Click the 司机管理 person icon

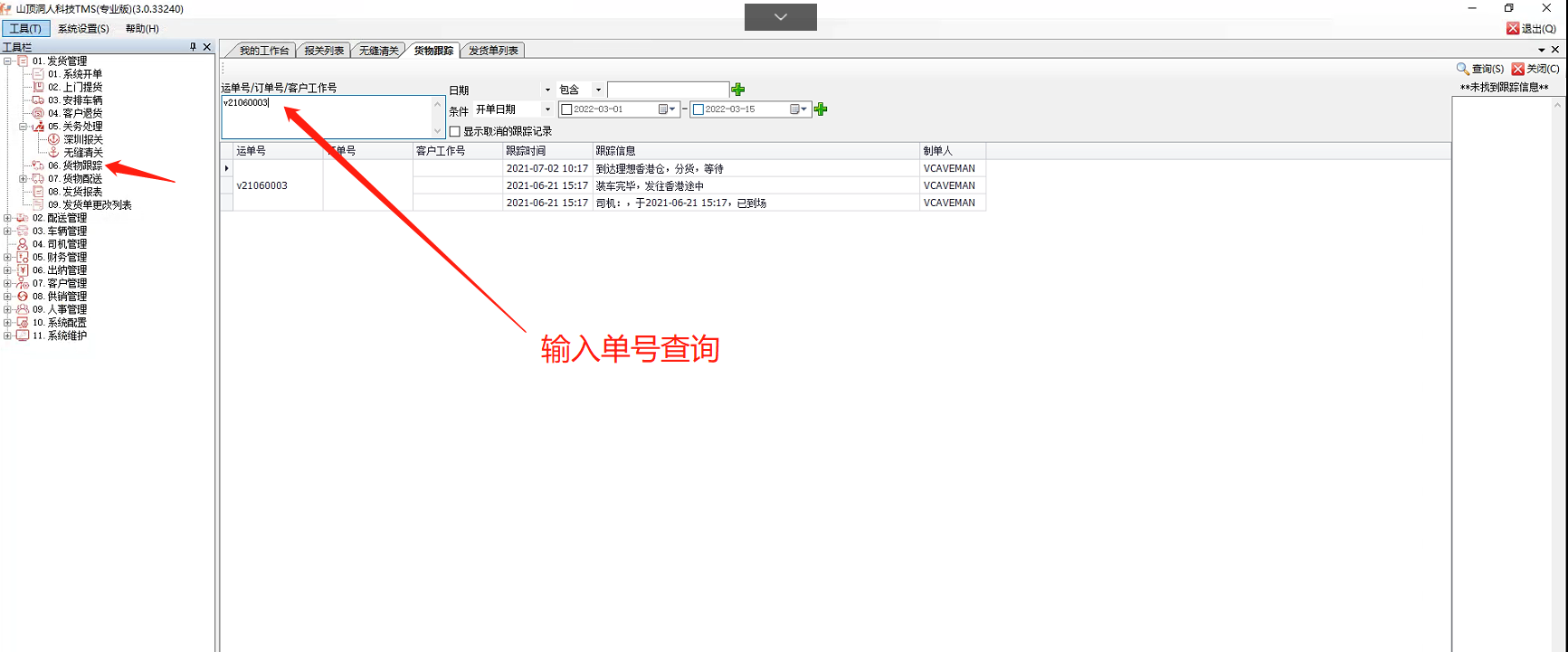[23, 244]
